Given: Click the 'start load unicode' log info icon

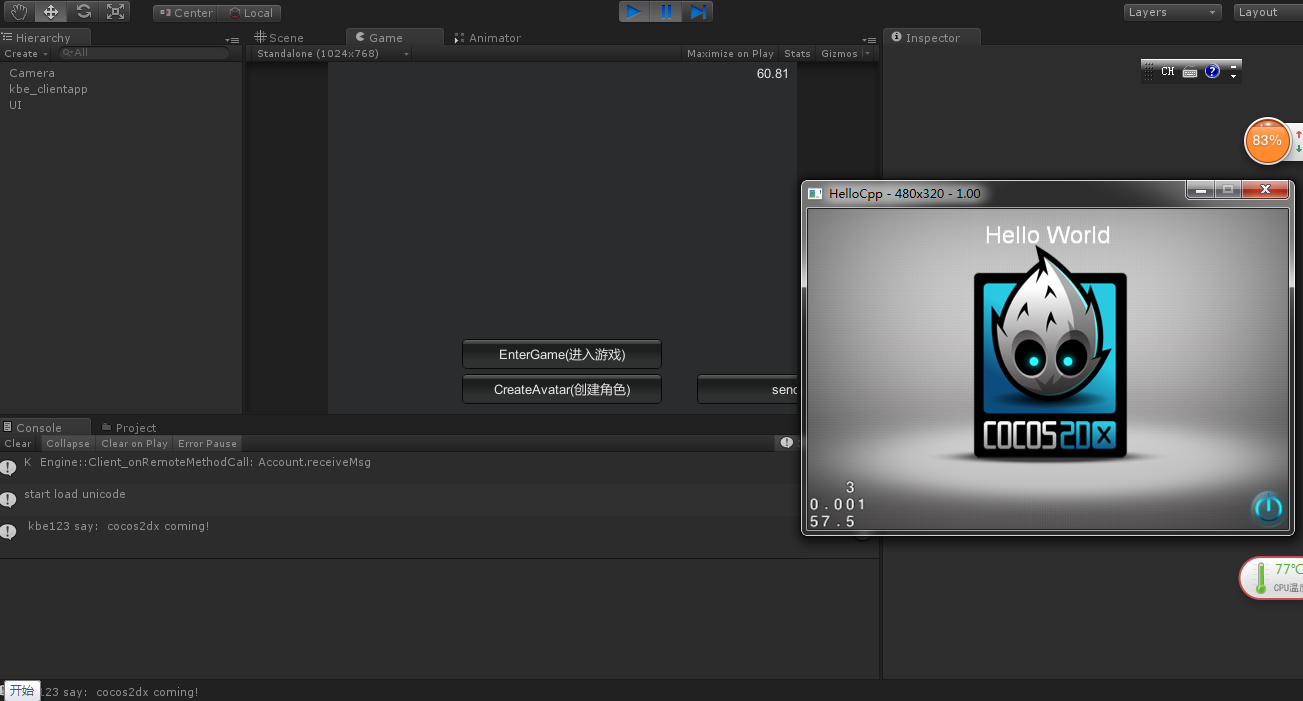Looking at the screenshot, I should 8,499.
